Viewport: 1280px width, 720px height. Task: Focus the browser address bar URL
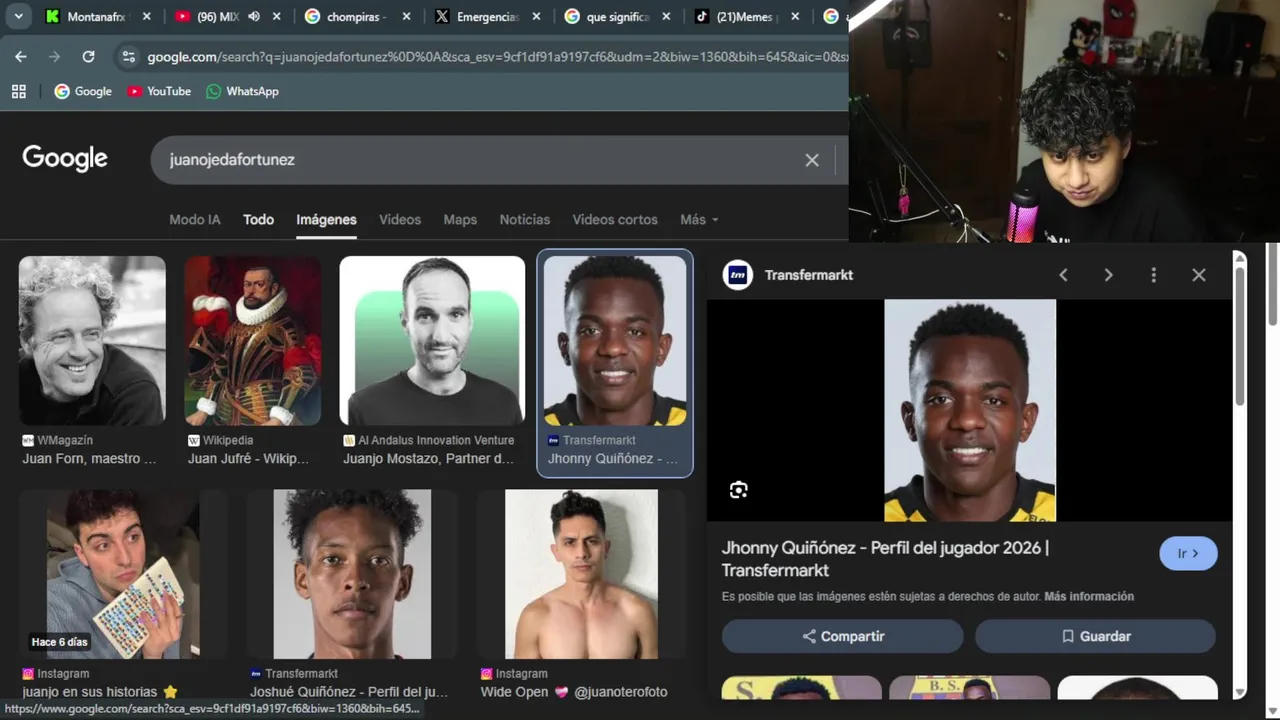tap(497, 57)
